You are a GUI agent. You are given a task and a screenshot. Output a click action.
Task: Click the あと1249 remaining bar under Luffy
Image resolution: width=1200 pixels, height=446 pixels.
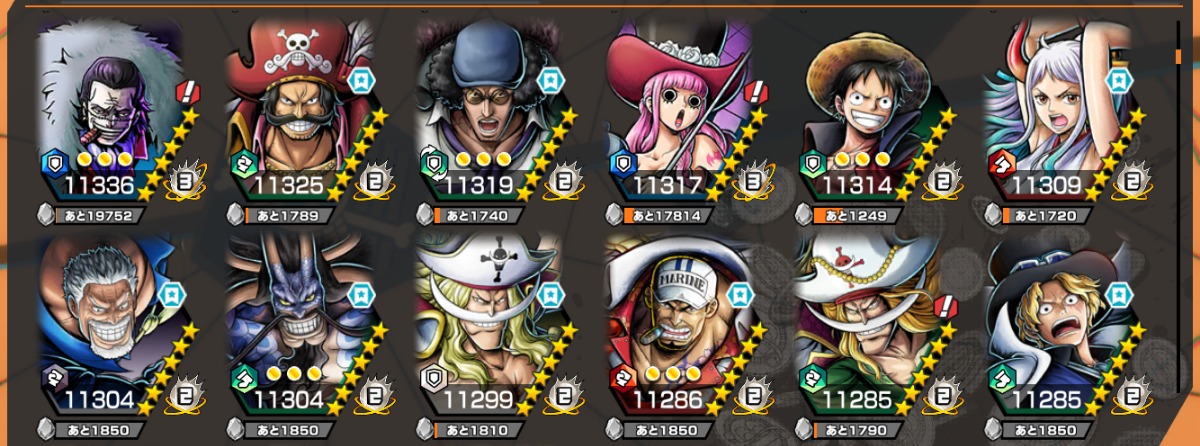(853, 214)
